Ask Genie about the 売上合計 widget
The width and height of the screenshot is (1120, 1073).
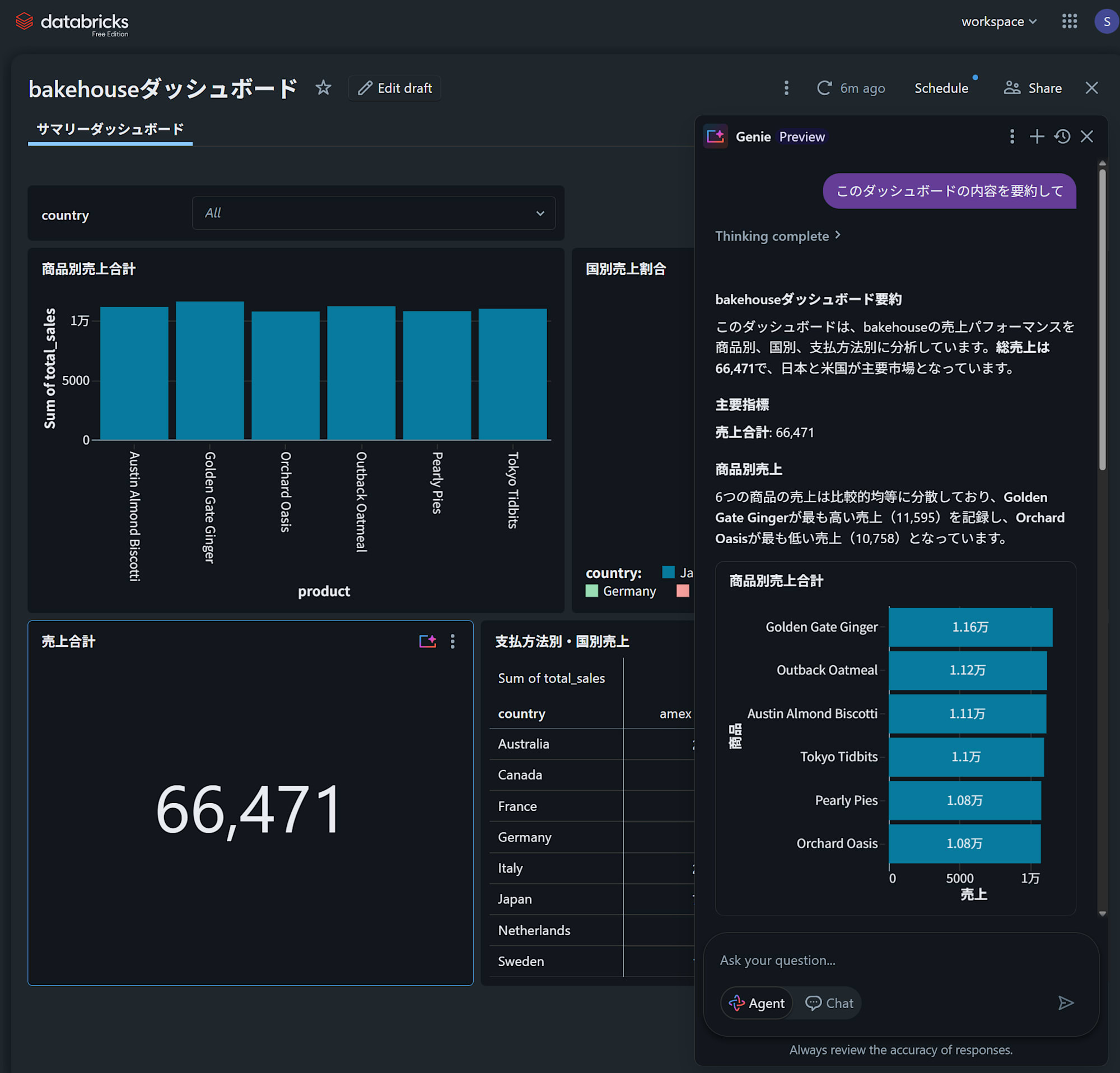coord(427,642)
